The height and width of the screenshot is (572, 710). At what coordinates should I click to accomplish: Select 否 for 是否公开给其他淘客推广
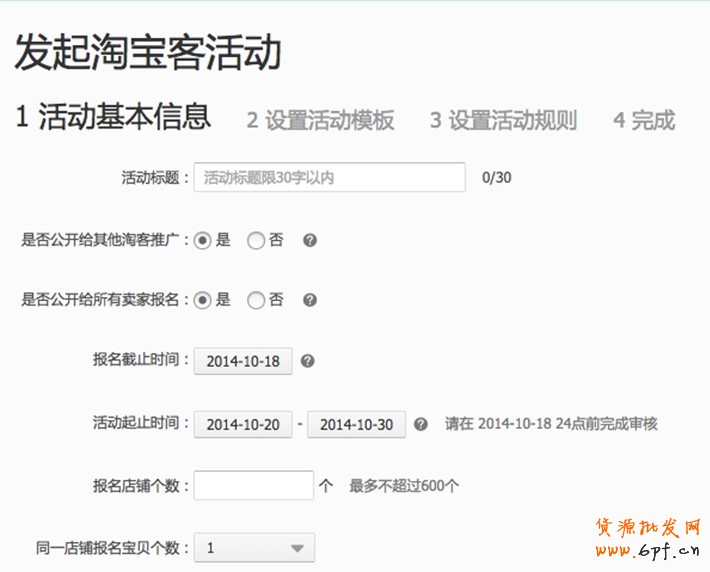click(256, 240)
